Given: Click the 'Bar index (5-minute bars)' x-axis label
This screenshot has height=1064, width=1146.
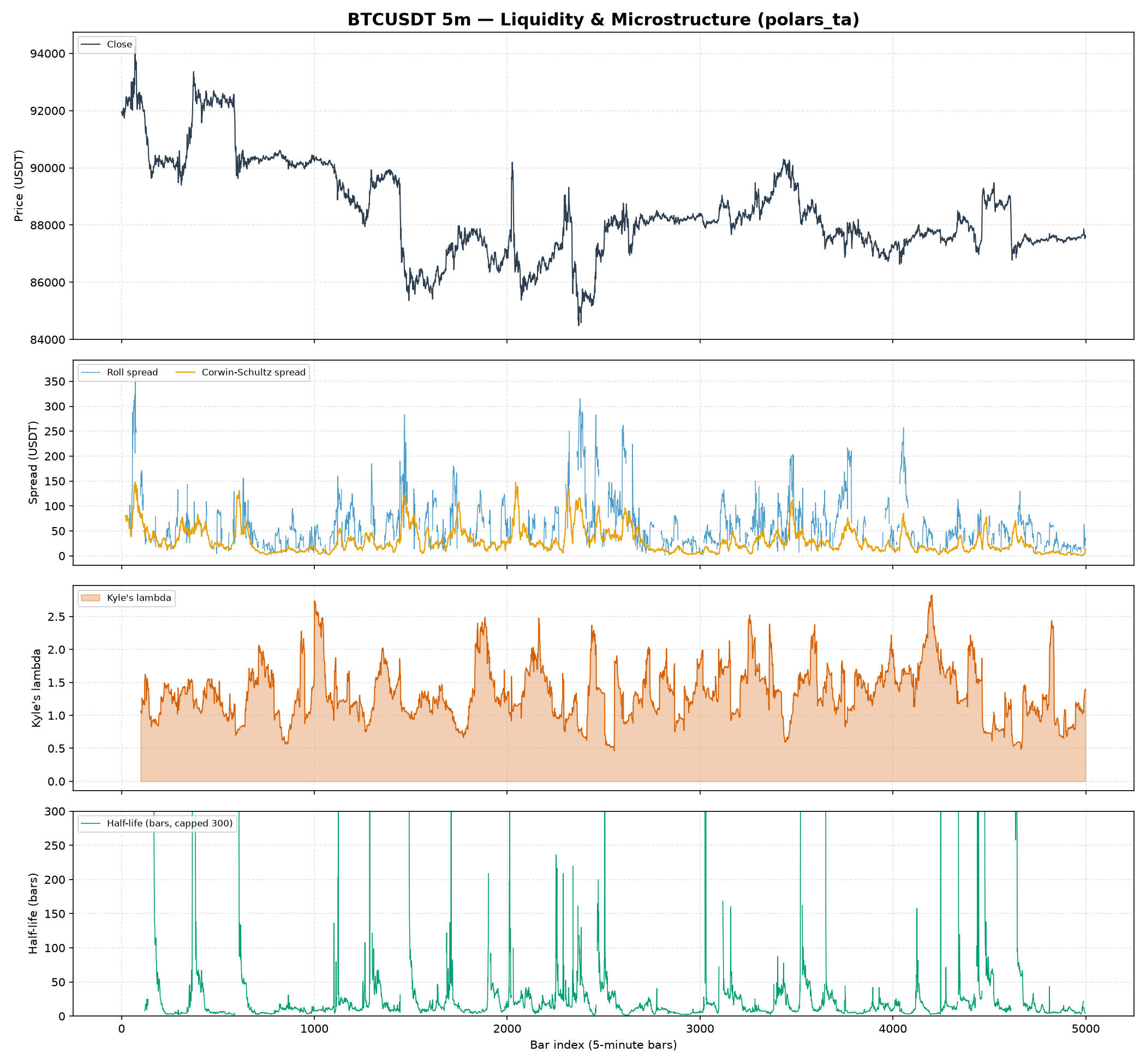Looking at the screenshot, I should tap(603, 1044).
